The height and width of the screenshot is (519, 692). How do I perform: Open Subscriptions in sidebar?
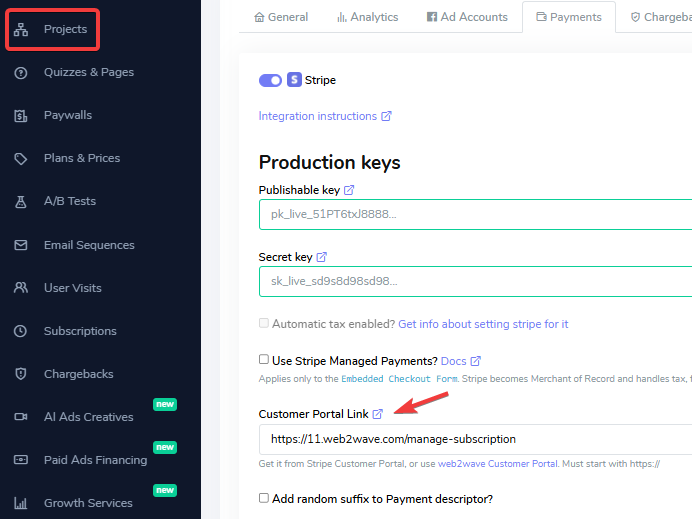coord(80,331)
